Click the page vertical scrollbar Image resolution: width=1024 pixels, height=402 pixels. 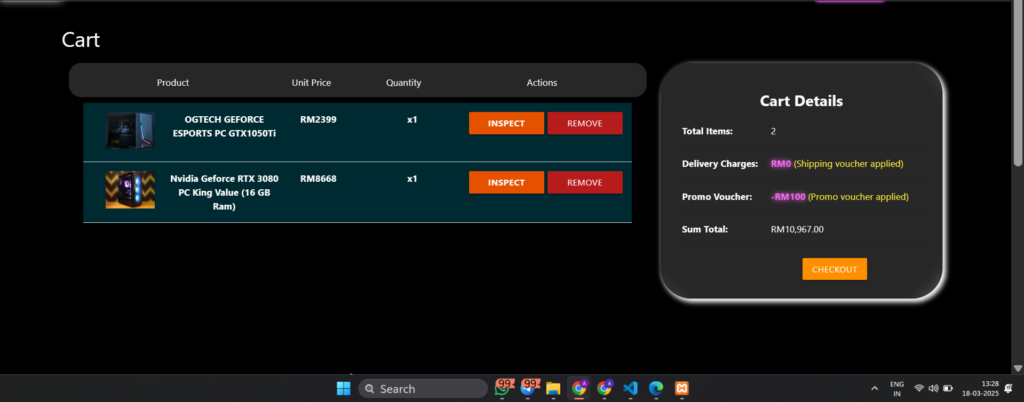(1017, 85)
